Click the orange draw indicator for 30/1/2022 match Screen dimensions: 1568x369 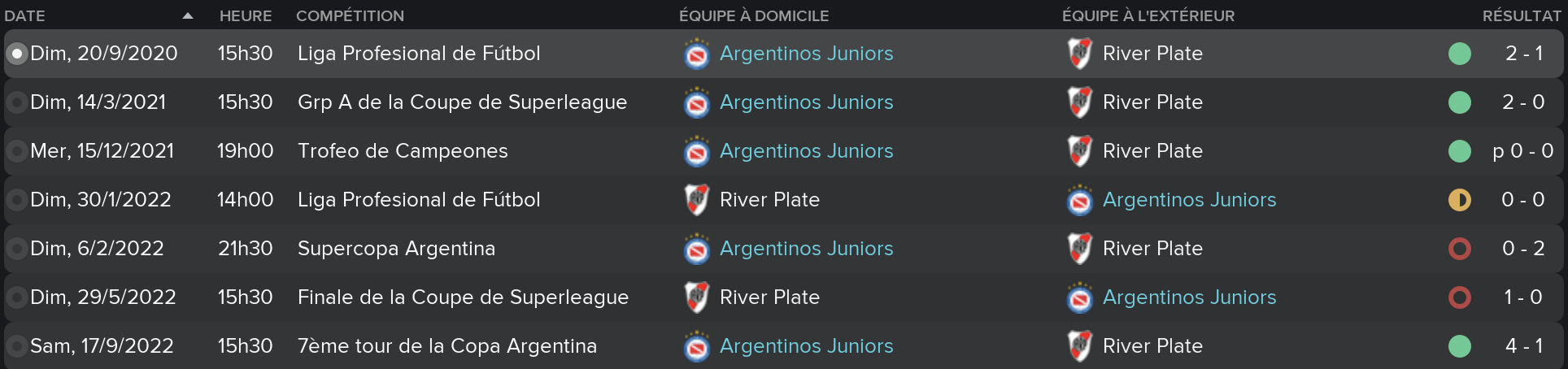(x=1460, y=200)
